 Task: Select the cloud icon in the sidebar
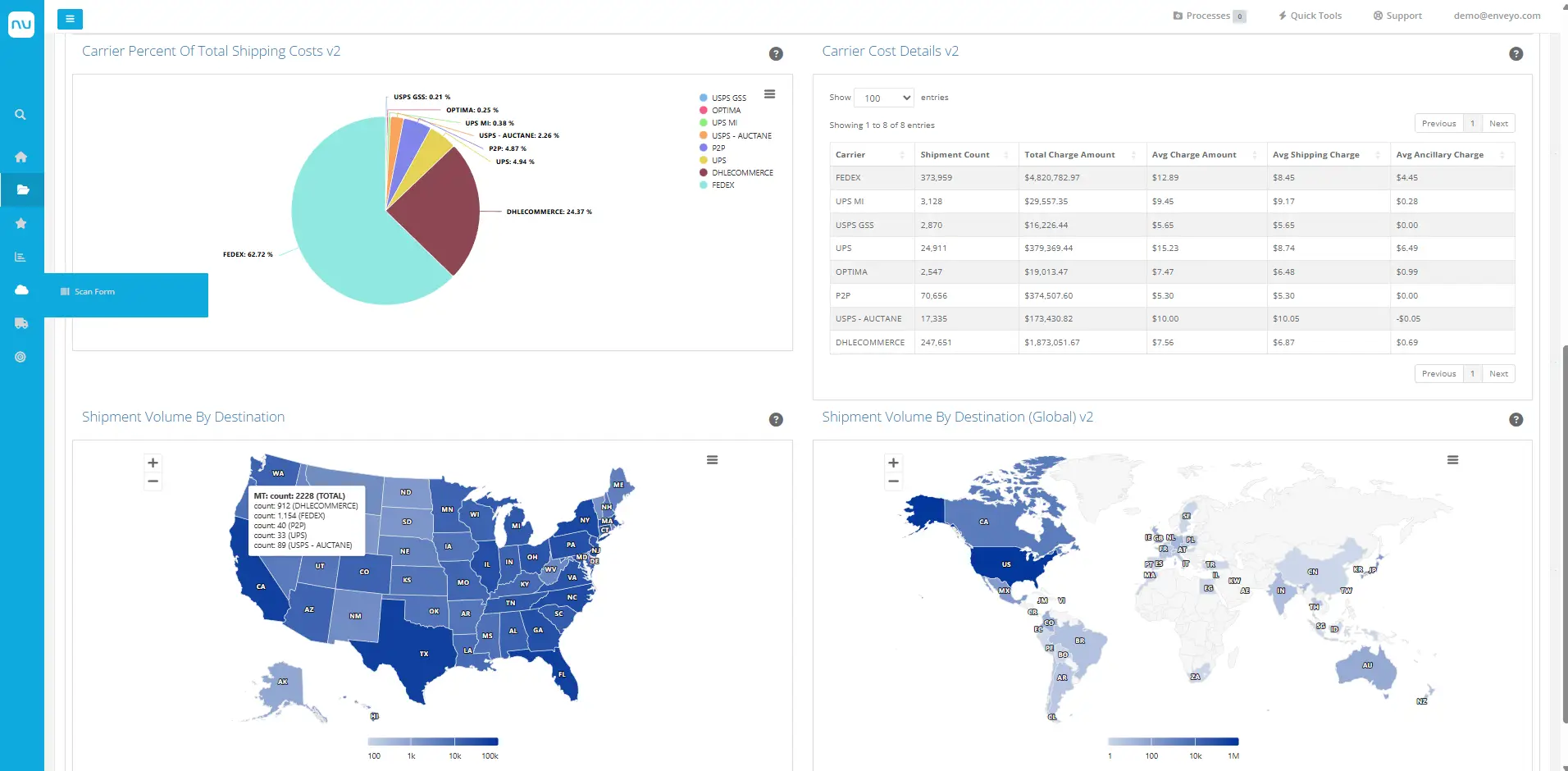(x=22, y=290)
